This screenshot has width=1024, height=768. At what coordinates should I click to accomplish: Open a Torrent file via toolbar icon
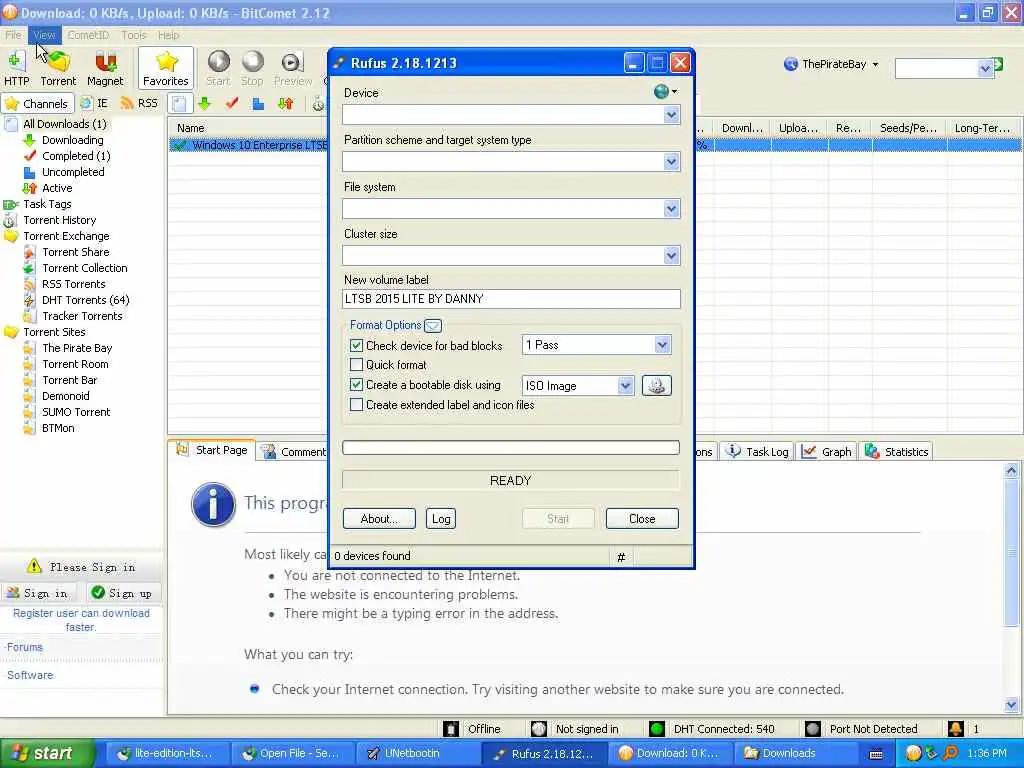(58, 68)
